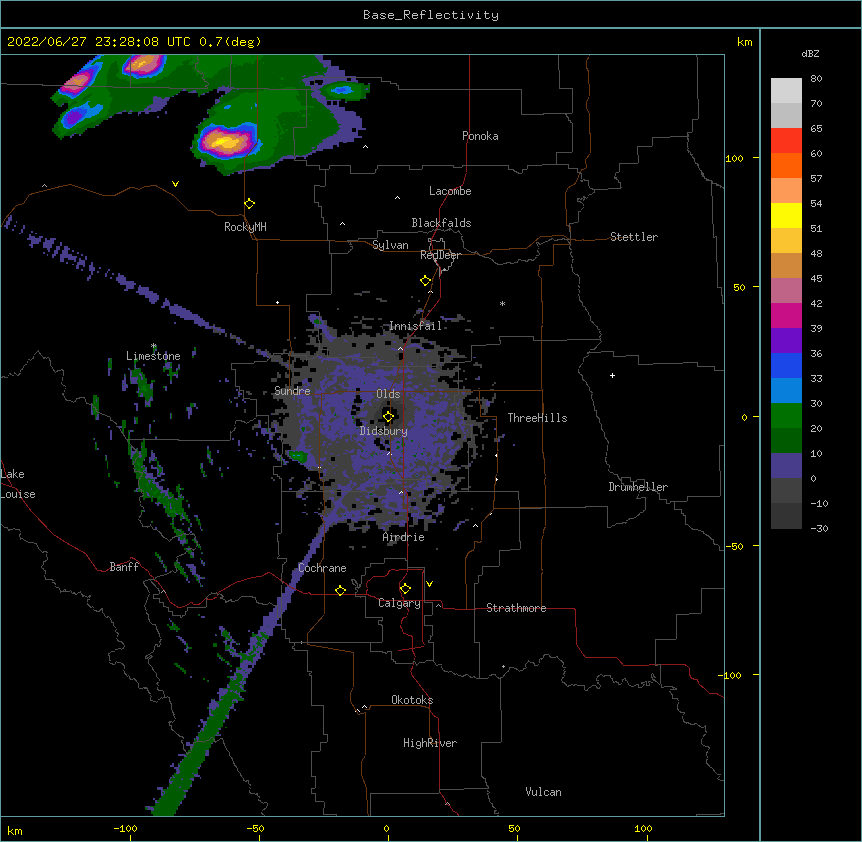Click the Sundre city label

click(292, 391)
